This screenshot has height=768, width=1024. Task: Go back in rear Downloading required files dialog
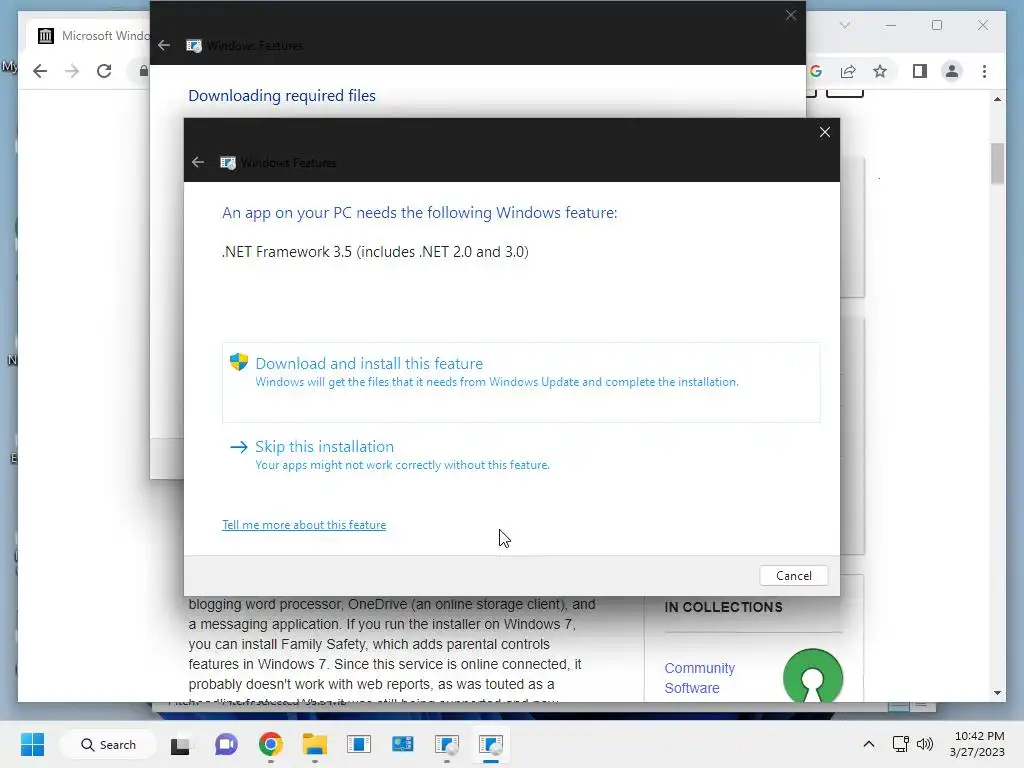[x=164, y=45]
